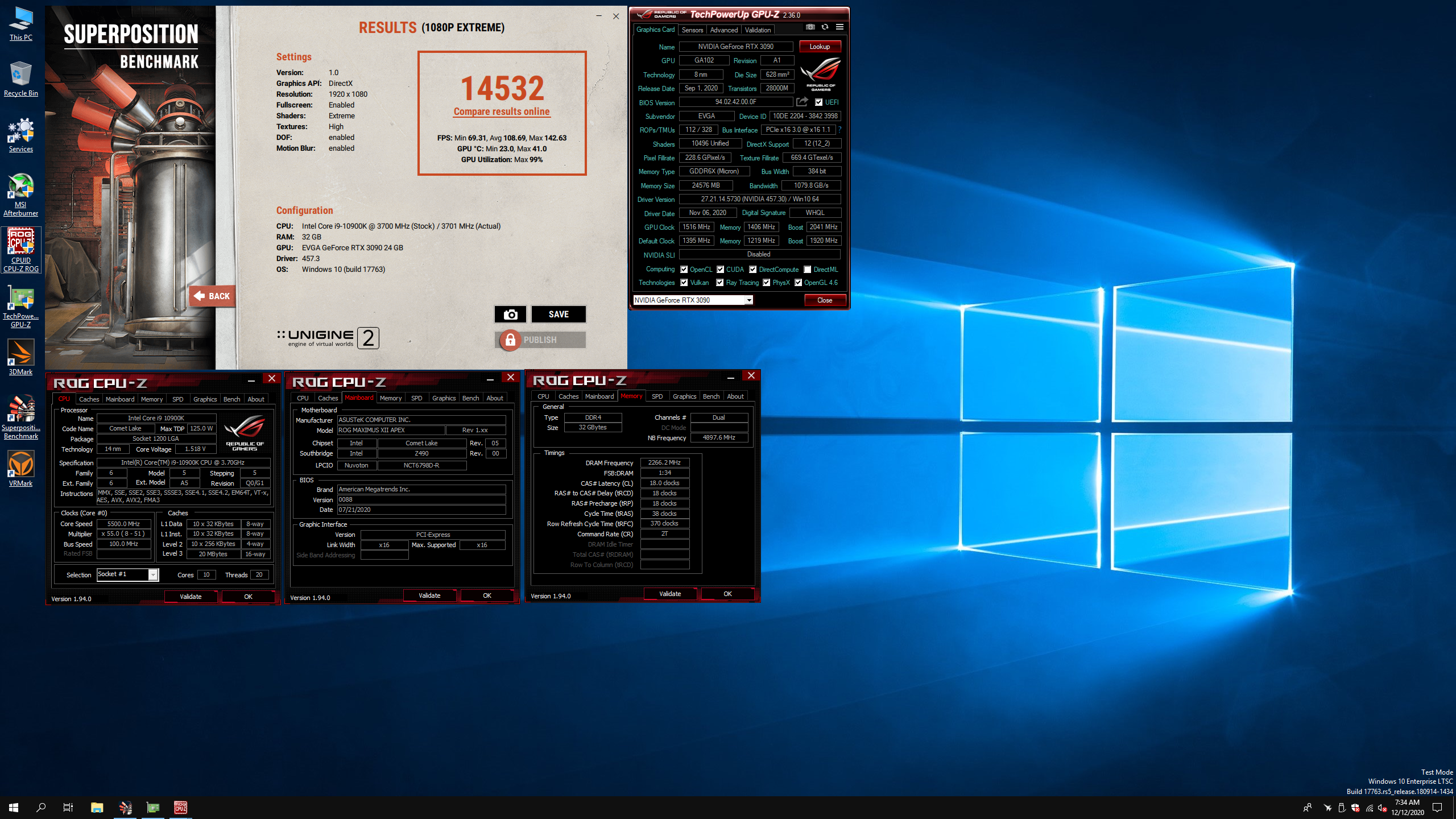The width and height of the screenshot is (1456, 819).
Task: Click the GPU-Z screenshot camera icon
Action: tap(810, 27)
